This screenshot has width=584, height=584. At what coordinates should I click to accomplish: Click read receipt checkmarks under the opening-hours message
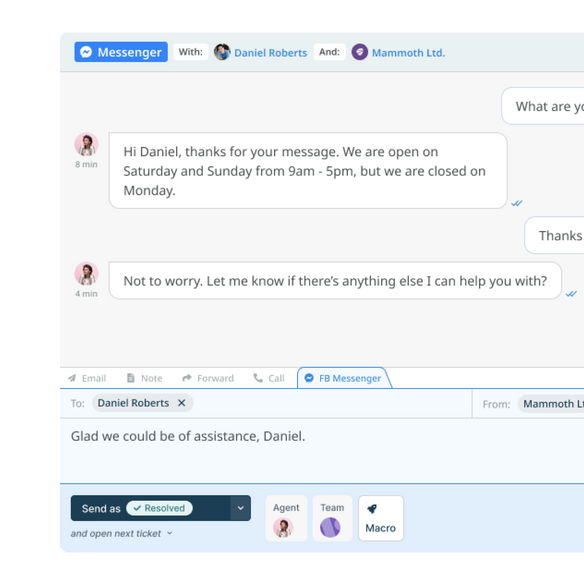click(517, 203)
